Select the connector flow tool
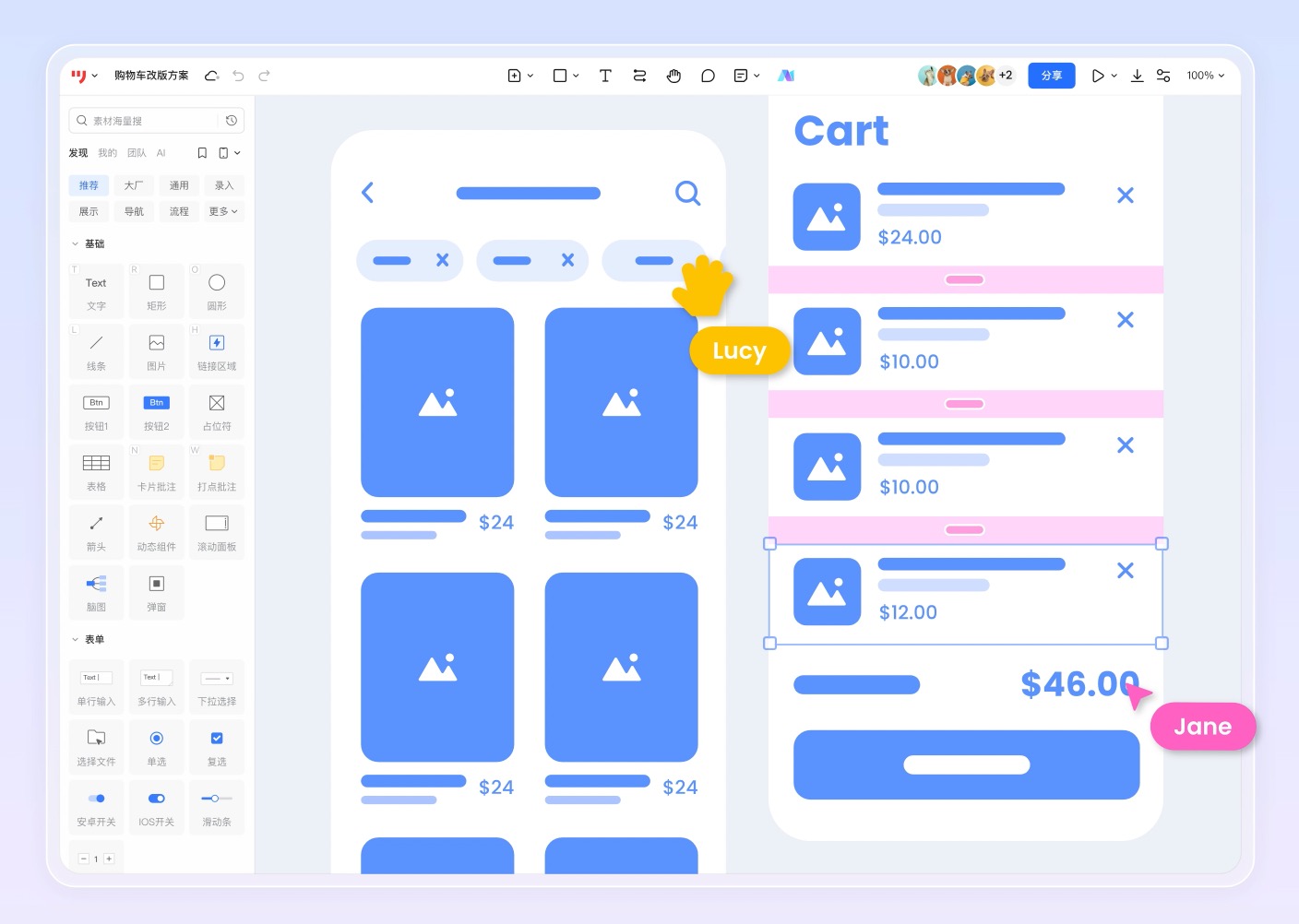The height and width of the screenshot is (924, 1299). [639, 76]
